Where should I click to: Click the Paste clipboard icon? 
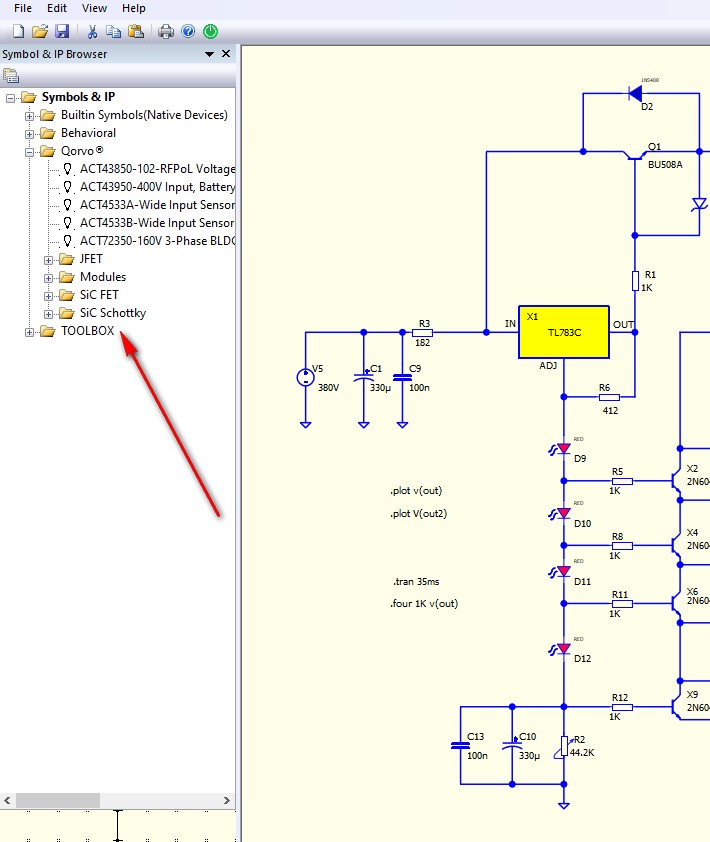click(x=136, y=32)
